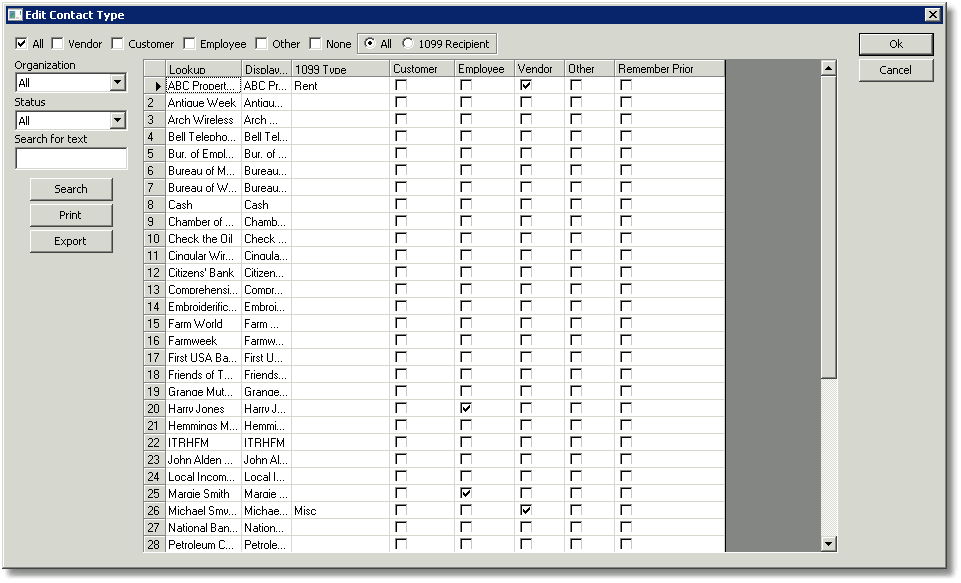Select the All radio button
Screen dimensions: 961x583
[x=370, y=43]
